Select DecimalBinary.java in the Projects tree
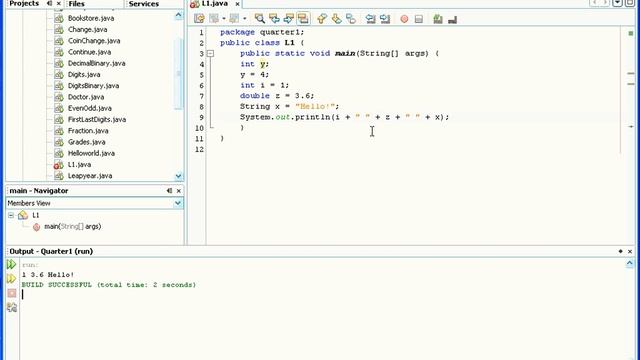Screen dimensions: 640x360 click(96, 63)
